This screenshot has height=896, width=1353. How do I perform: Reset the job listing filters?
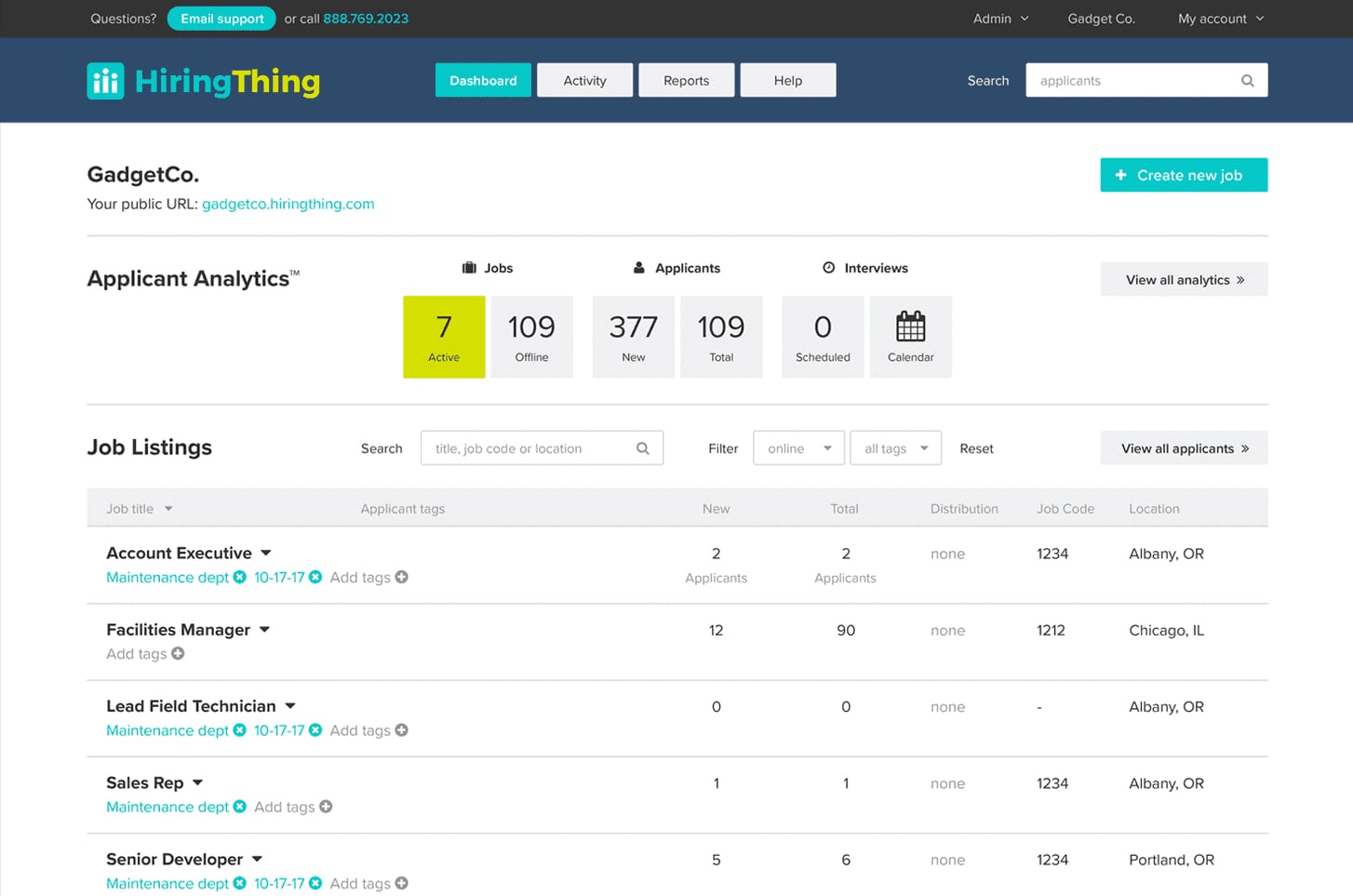click(x=976, y=448)
